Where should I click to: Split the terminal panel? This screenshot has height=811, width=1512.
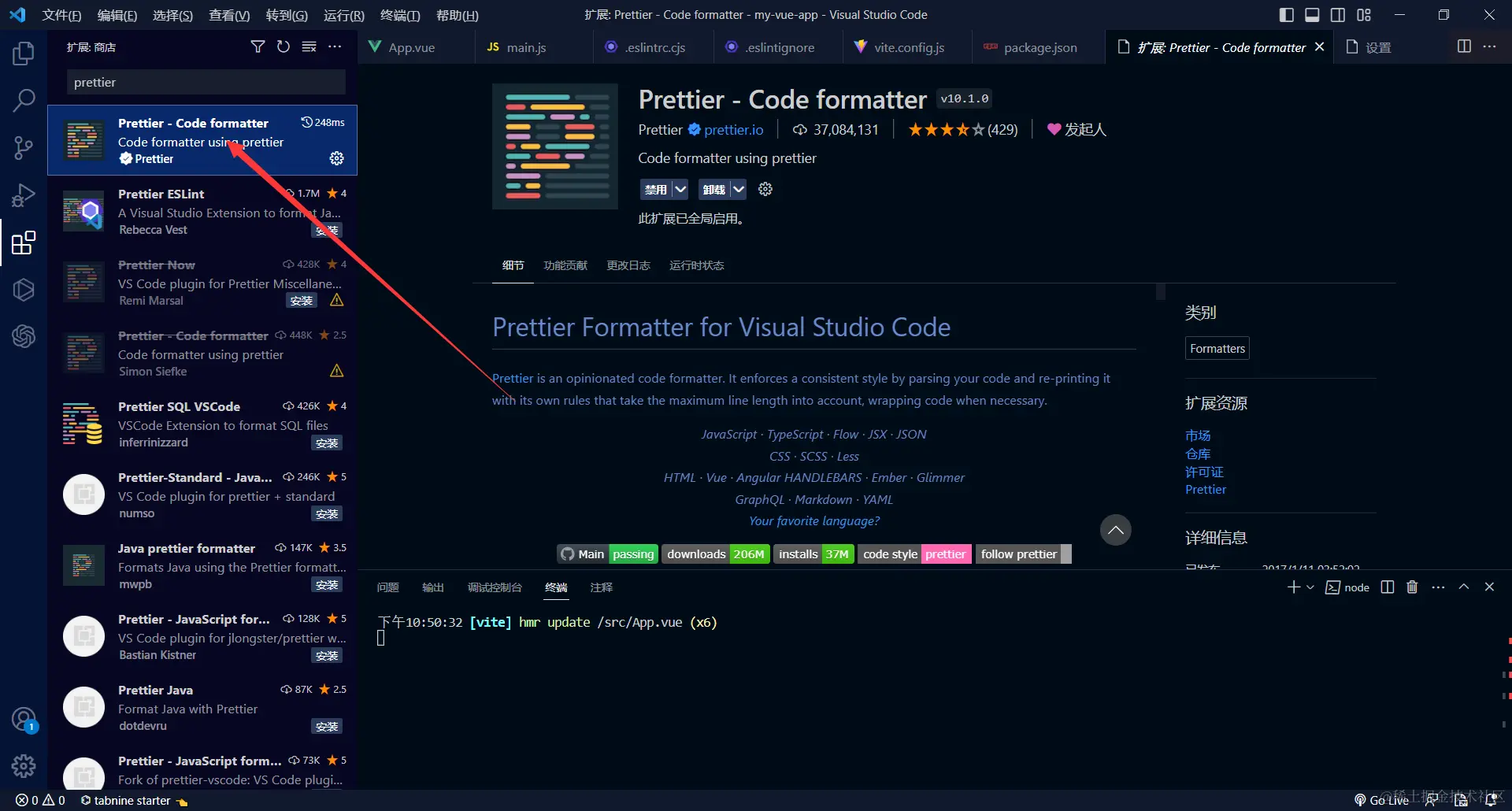1388,587
